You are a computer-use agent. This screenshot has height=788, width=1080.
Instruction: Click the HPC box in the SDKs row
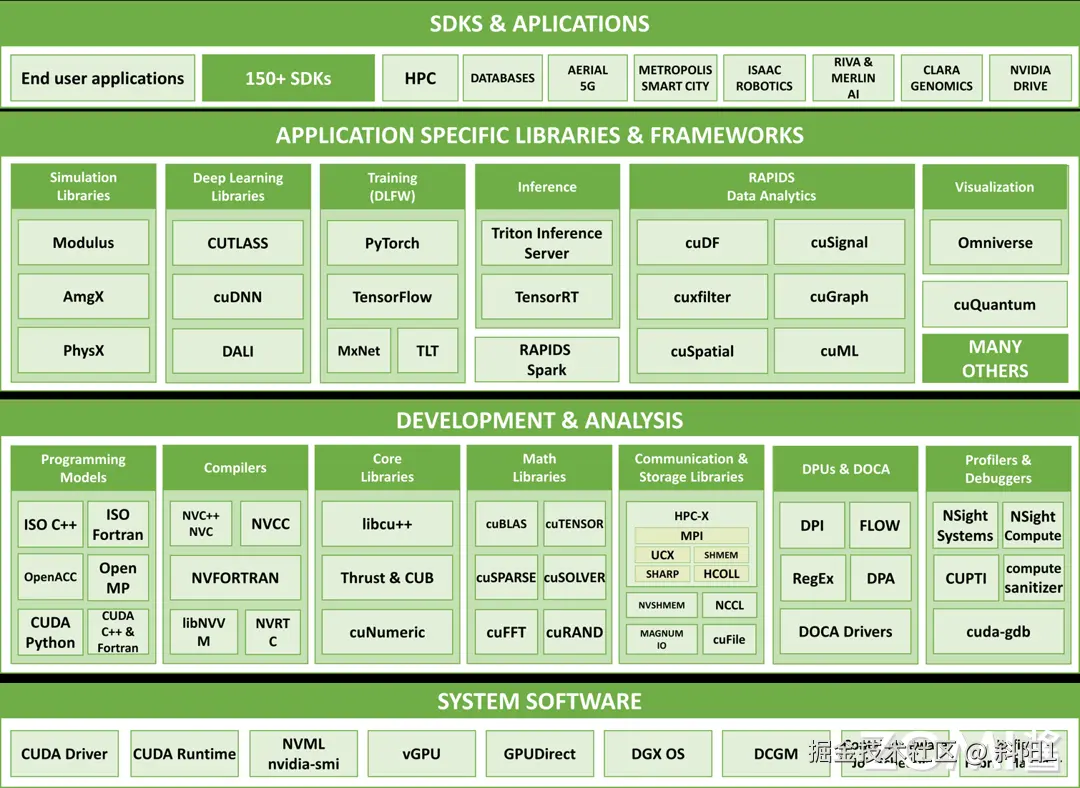[420, 78]
